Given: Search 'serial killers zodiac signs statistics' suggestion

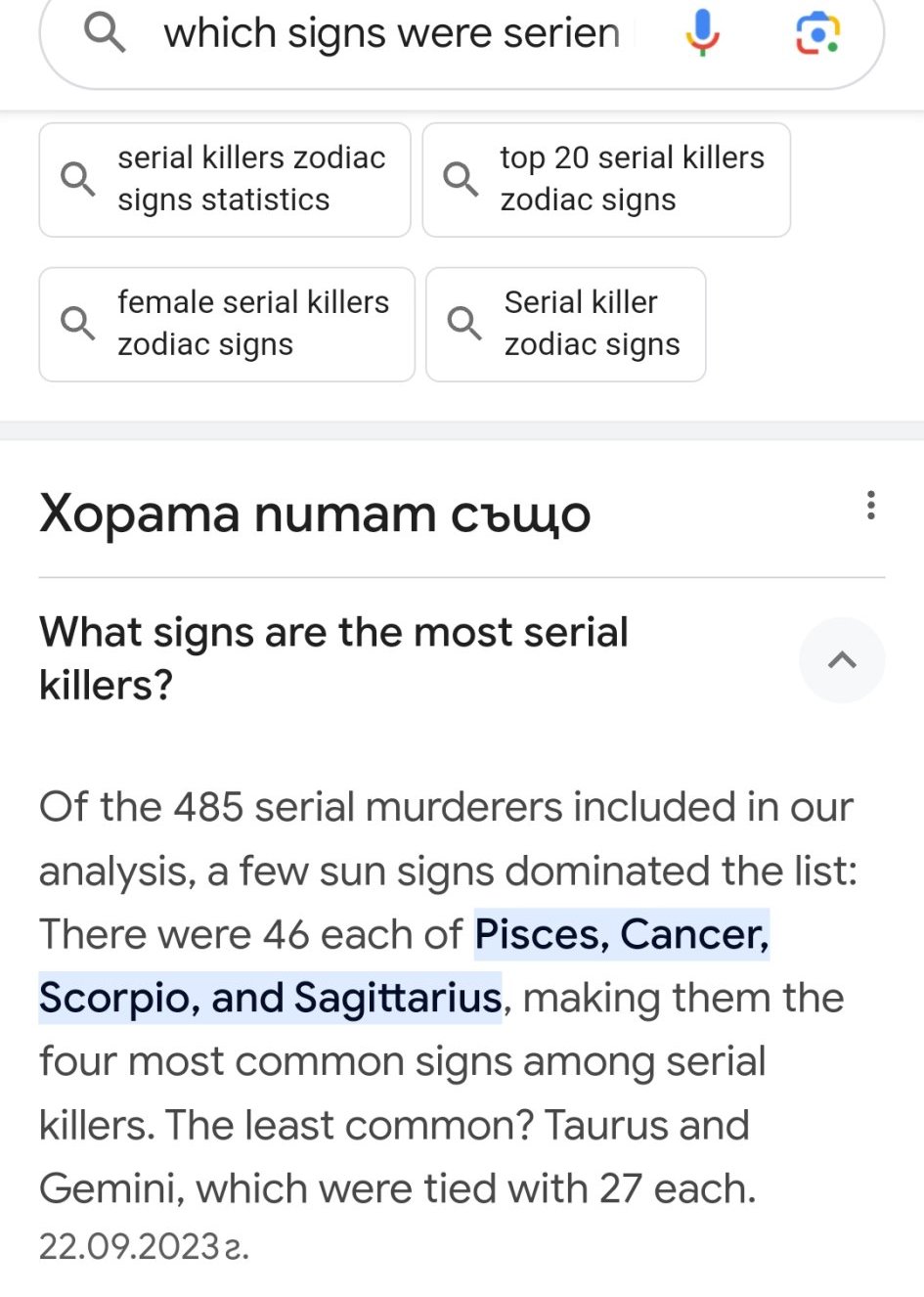Looking at the screenshot, I should (x=251, y=179).
